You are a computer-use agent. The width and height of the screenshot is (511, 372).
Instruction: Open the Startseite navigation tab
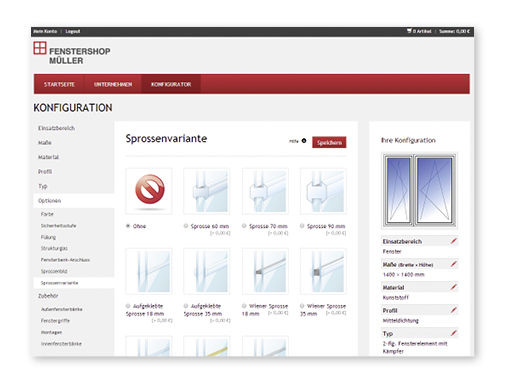coord(59,84)
